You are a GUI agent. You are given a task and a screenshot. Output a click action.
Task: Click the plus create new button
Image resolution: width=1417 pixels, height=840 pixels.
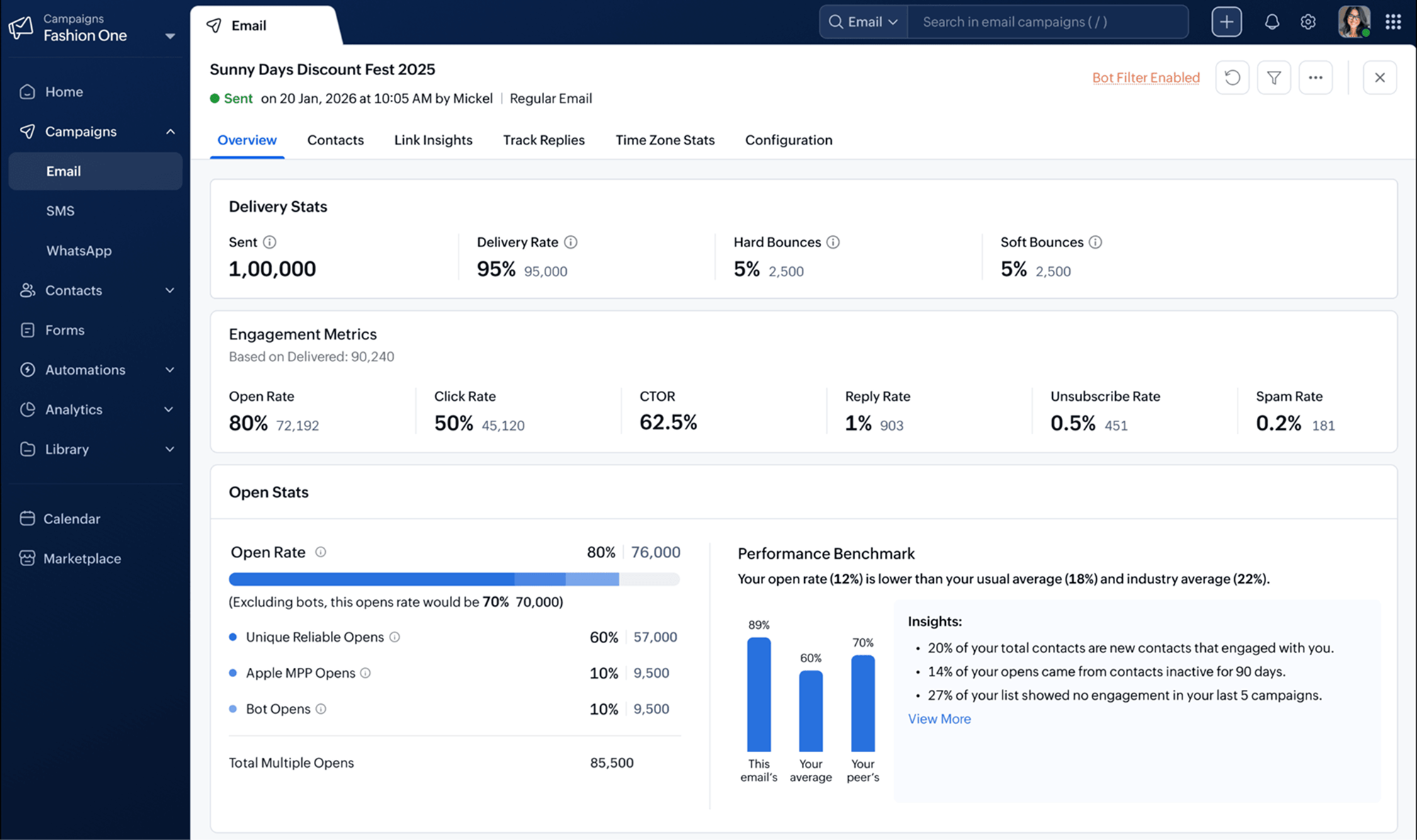pyautogui.click(x=1226, y=22)
